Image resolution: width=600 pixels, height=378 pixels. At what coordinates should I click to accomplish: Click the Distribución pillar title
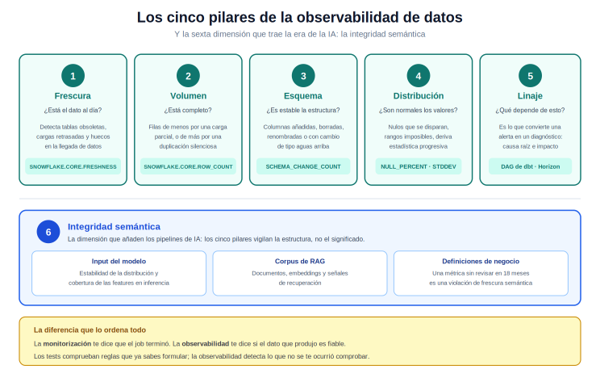pyautogui.click(x=418, y=96)
